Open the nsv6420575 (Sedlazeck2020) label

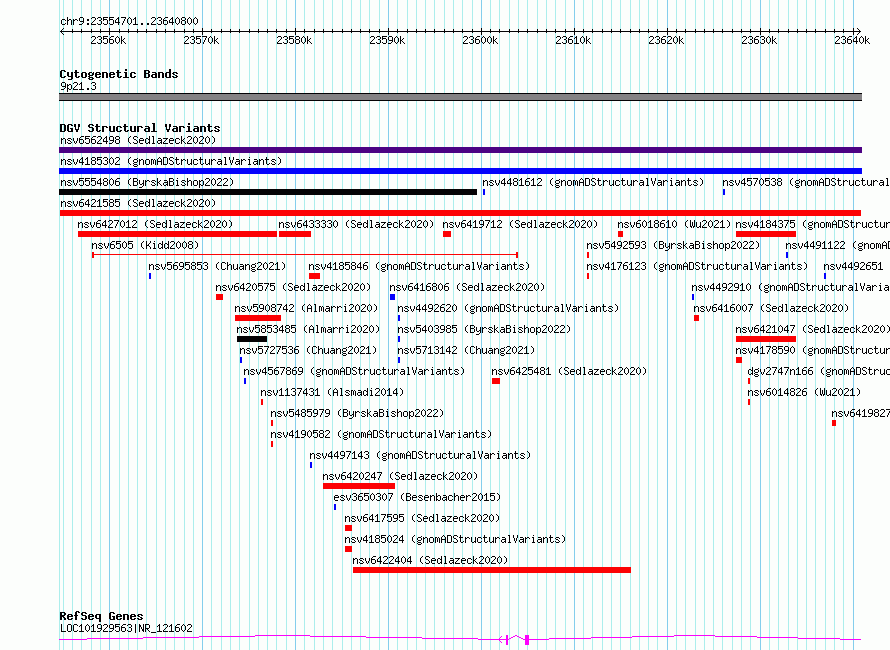(293, 287)
